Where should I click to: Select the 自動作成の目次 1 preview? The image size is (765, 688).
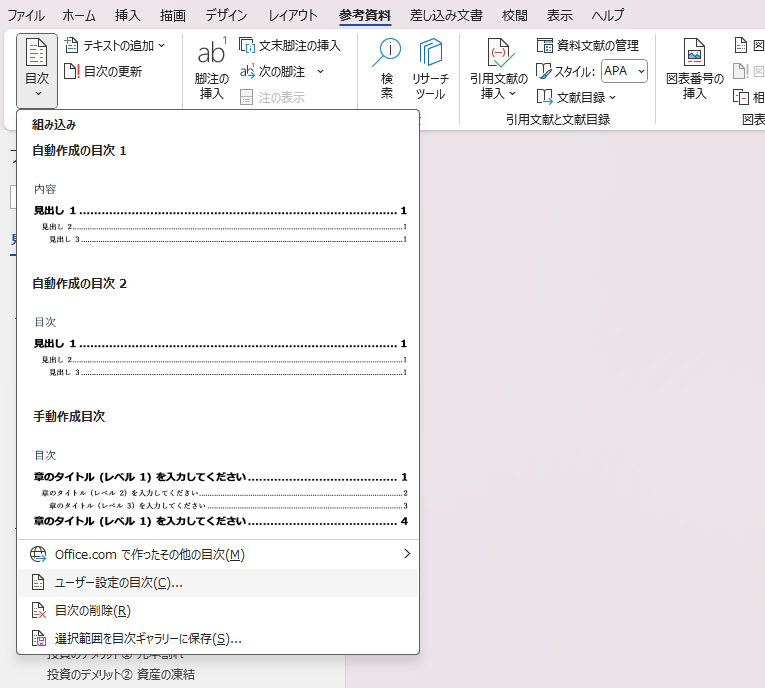[x=218, y=211]
